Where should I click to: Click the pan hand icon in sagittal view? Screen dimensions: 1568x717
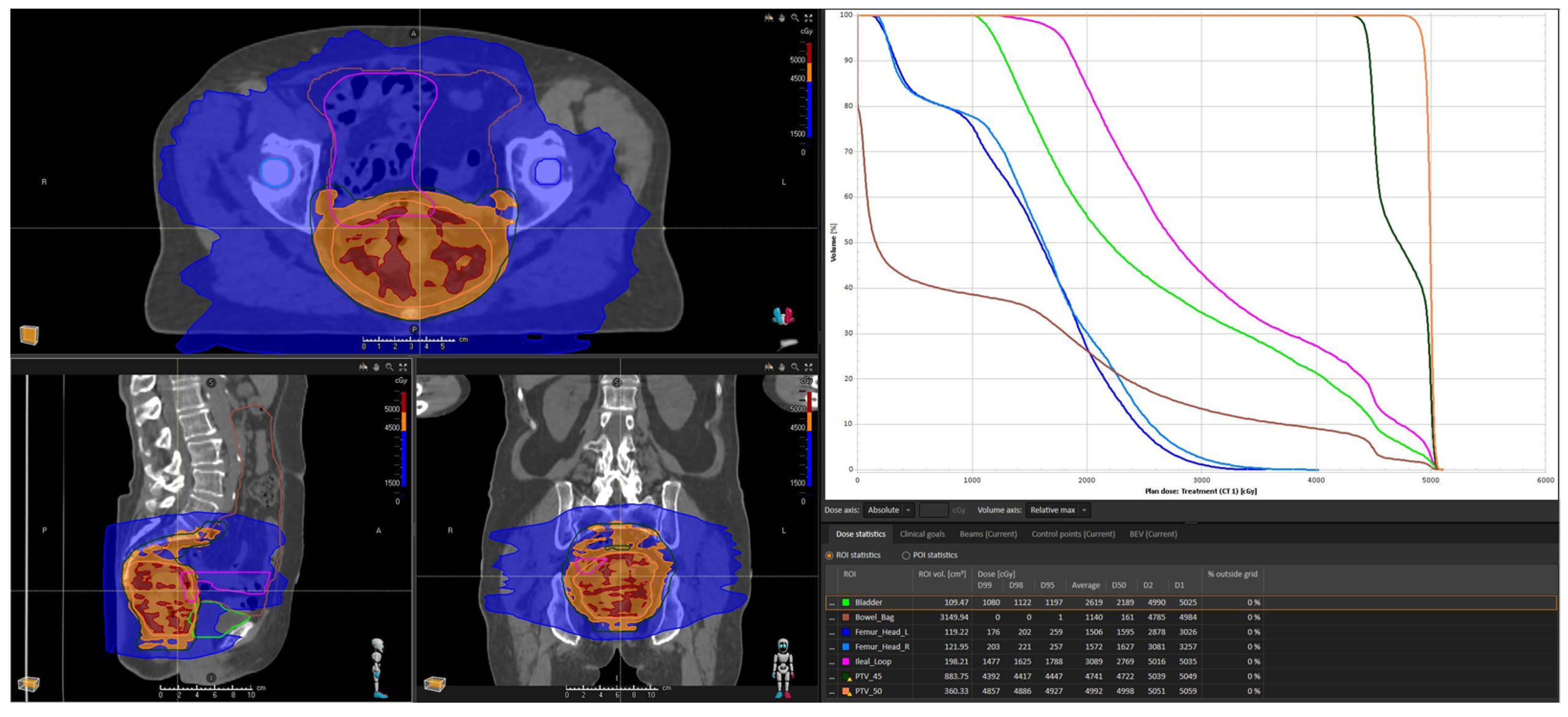pyautogui.click(x=376, y=367)
